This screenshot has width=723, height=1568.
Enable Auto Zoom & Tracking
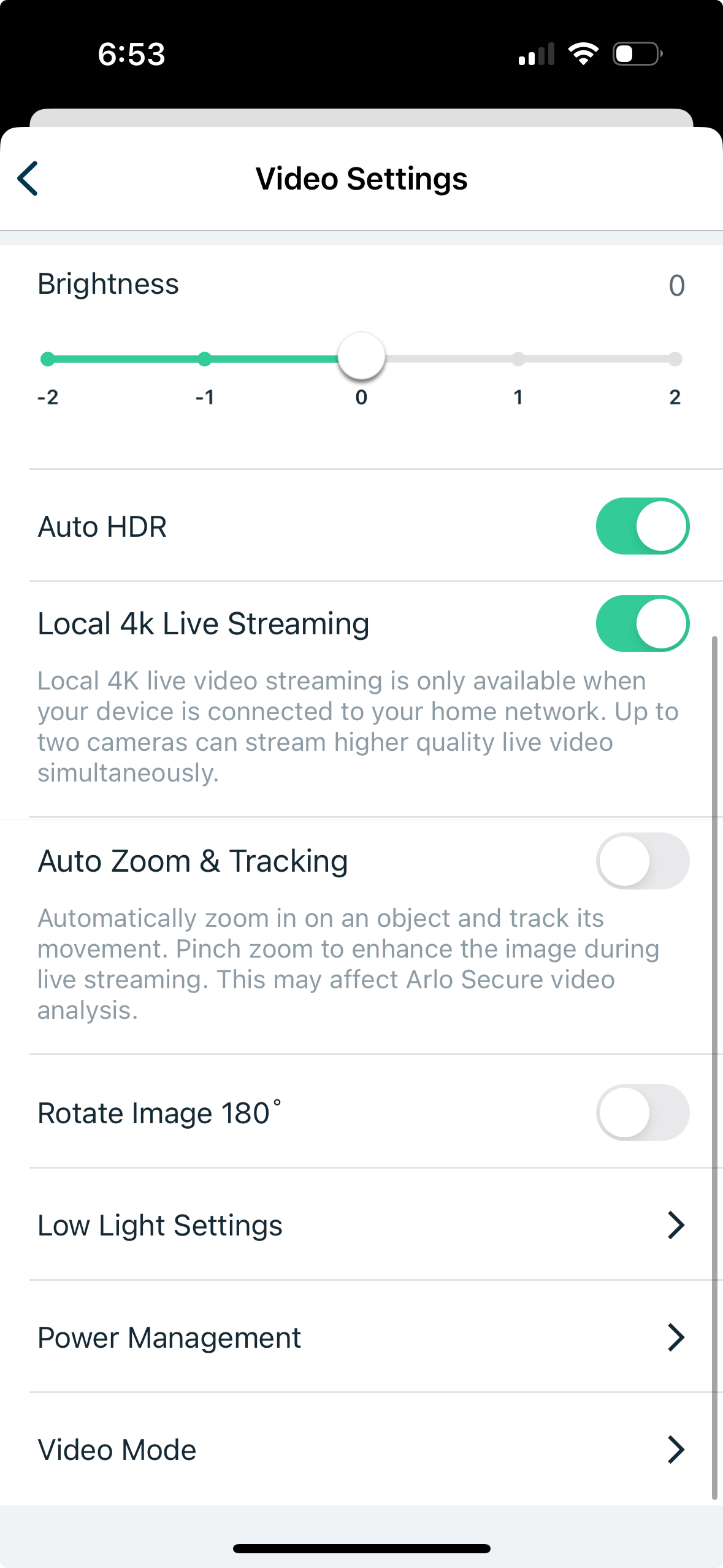[x=642, y=861]
